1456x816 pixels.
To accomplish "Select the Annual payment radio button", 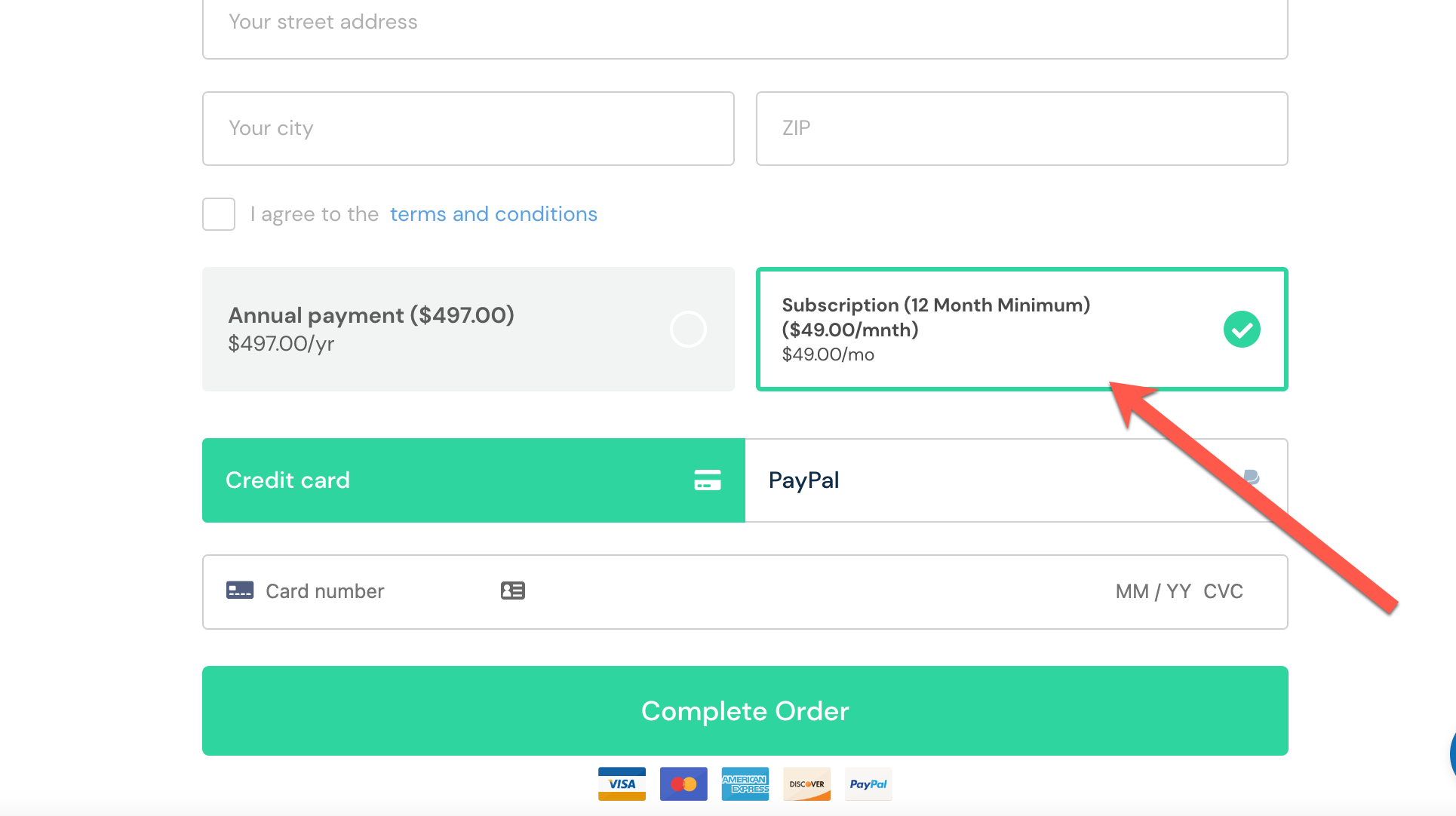I will (x=688, y=330).
